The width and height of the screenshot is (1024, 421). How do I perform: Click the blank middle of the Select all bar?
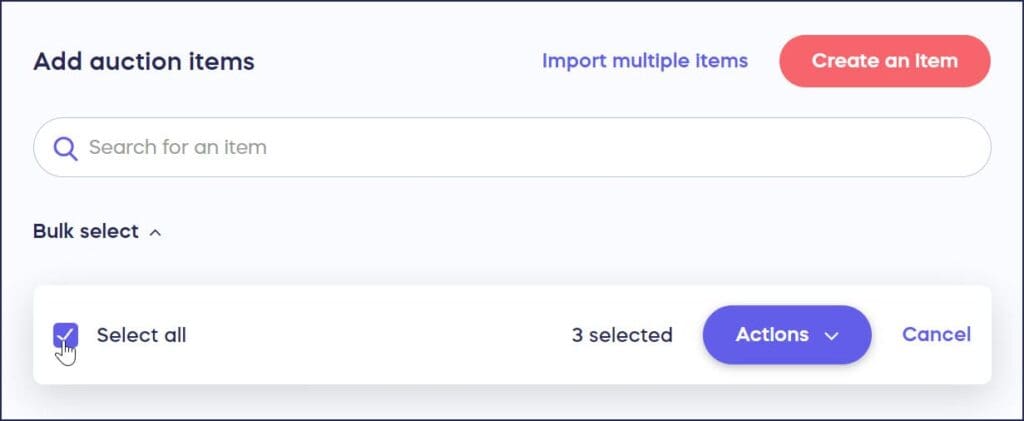pyautogui.click(x=380, y=335)
